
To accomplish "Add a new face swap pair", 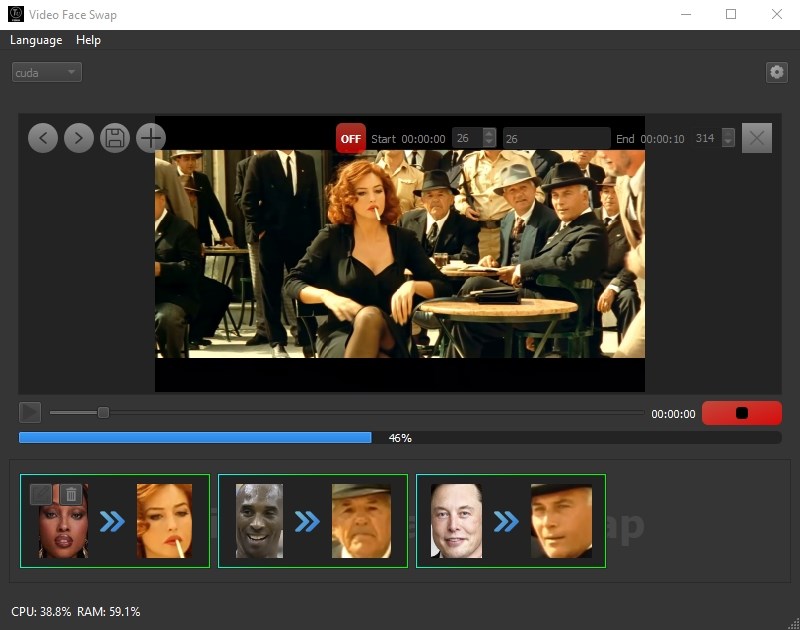I will coord(150,138).
